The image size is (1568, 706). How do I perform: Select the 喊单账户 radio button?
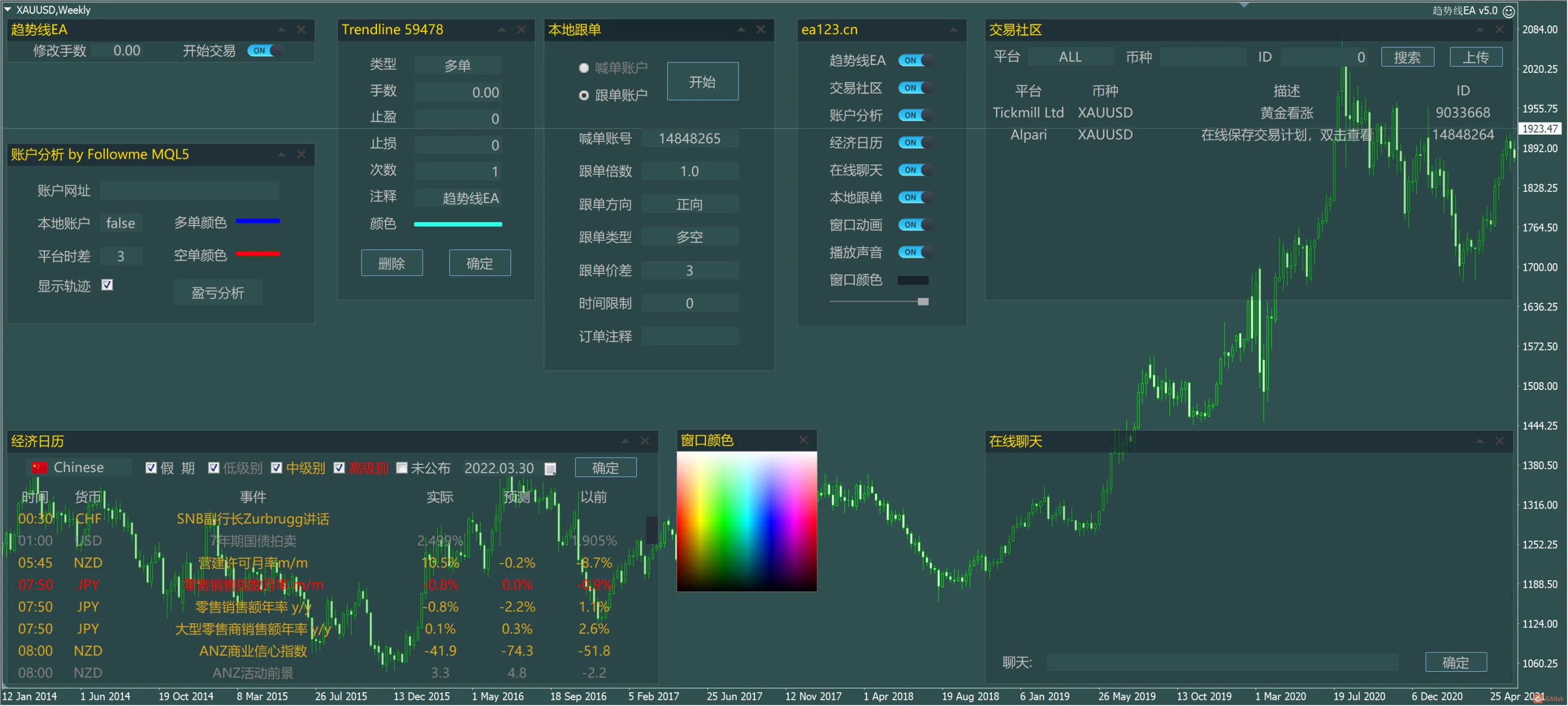pyautogui.click(x=584, y=68)
